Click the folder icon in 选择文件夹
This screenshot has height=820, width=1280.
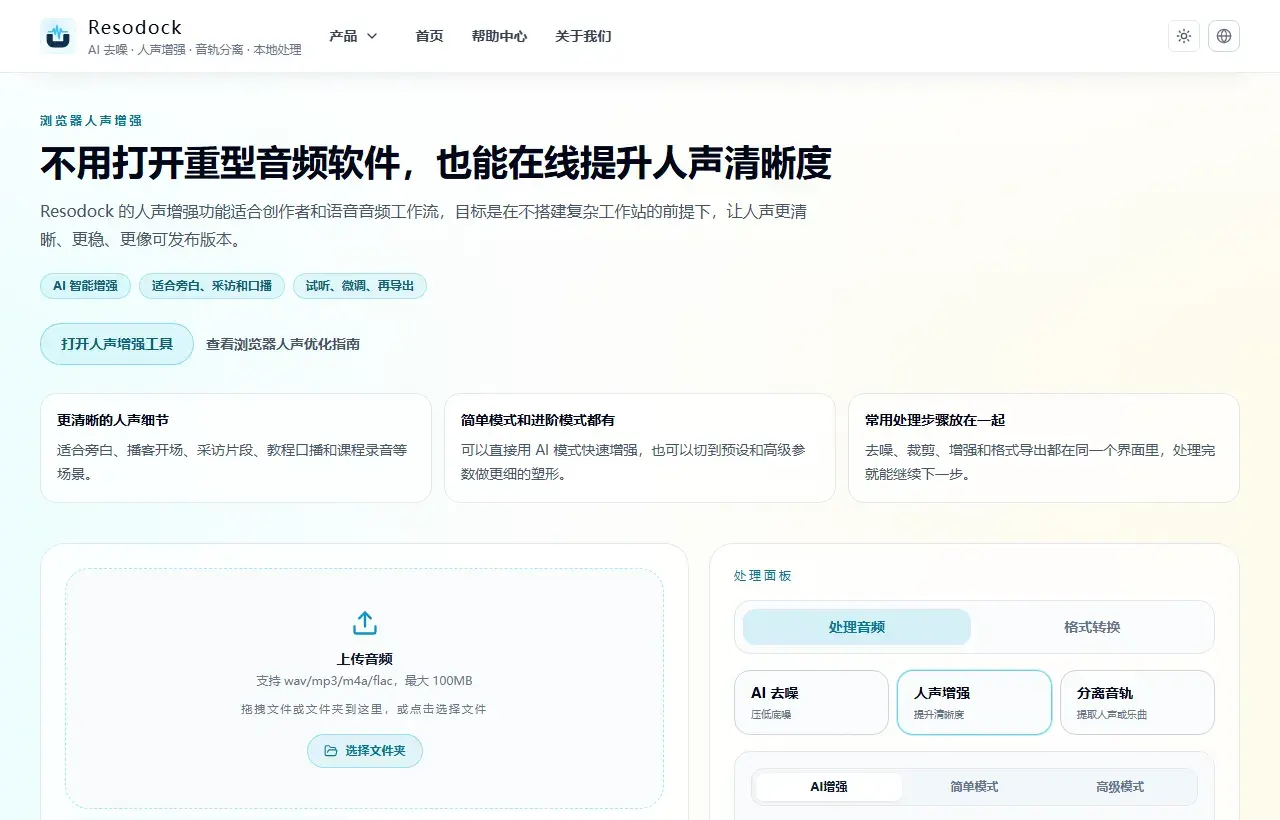(331, 751)
